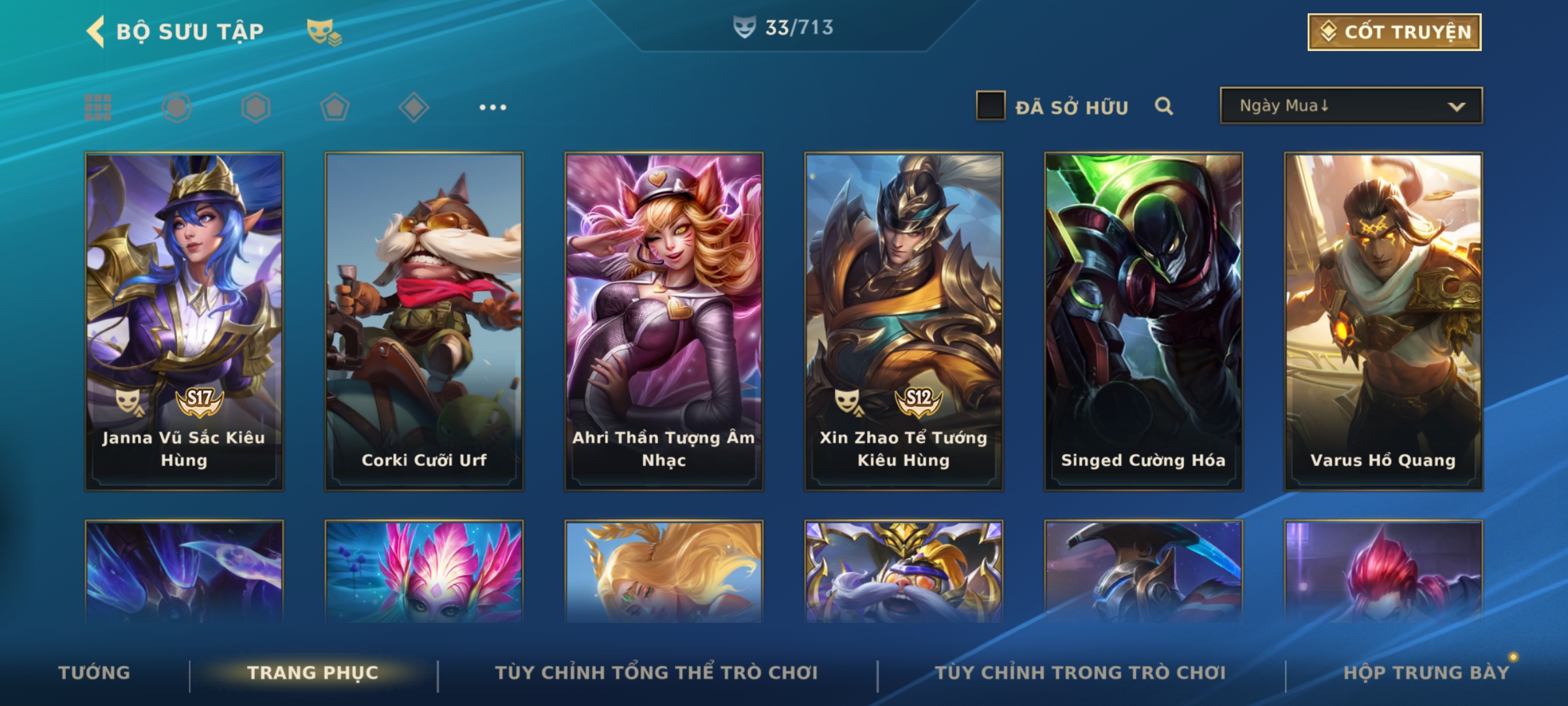Select the grid all-skins filter icon
Image resolution: width=1568 pixels, height=706 pixels.
(x=98, y=107)
